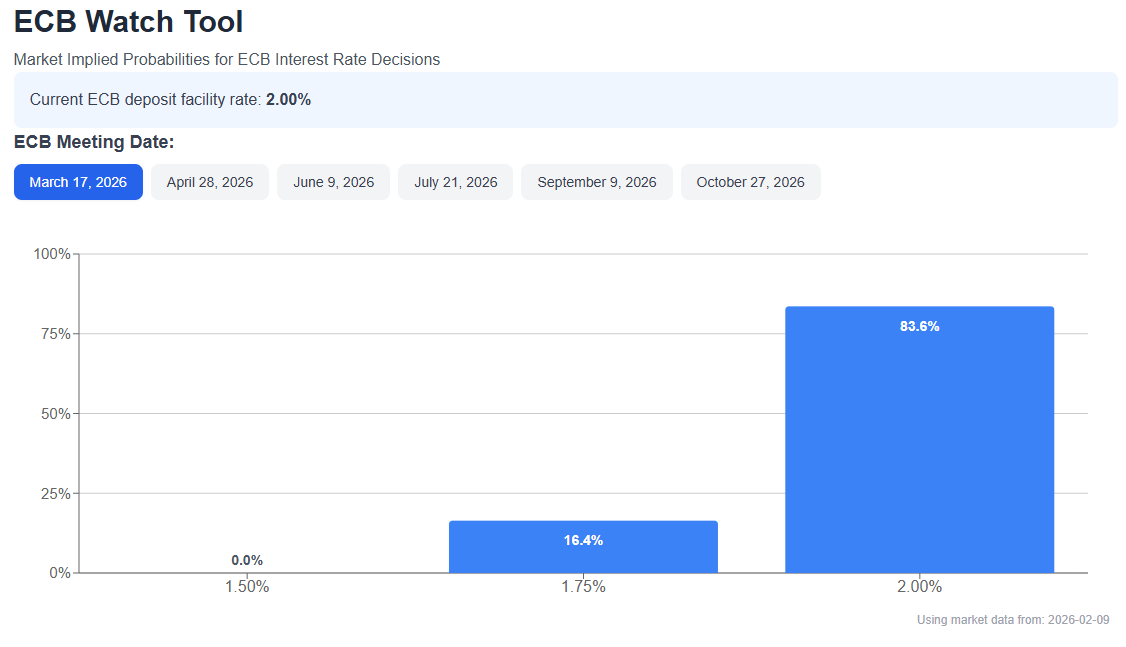Click the 16.4% bar value label
This screenshot has width=1126, height=647.
tap(583, 540)
